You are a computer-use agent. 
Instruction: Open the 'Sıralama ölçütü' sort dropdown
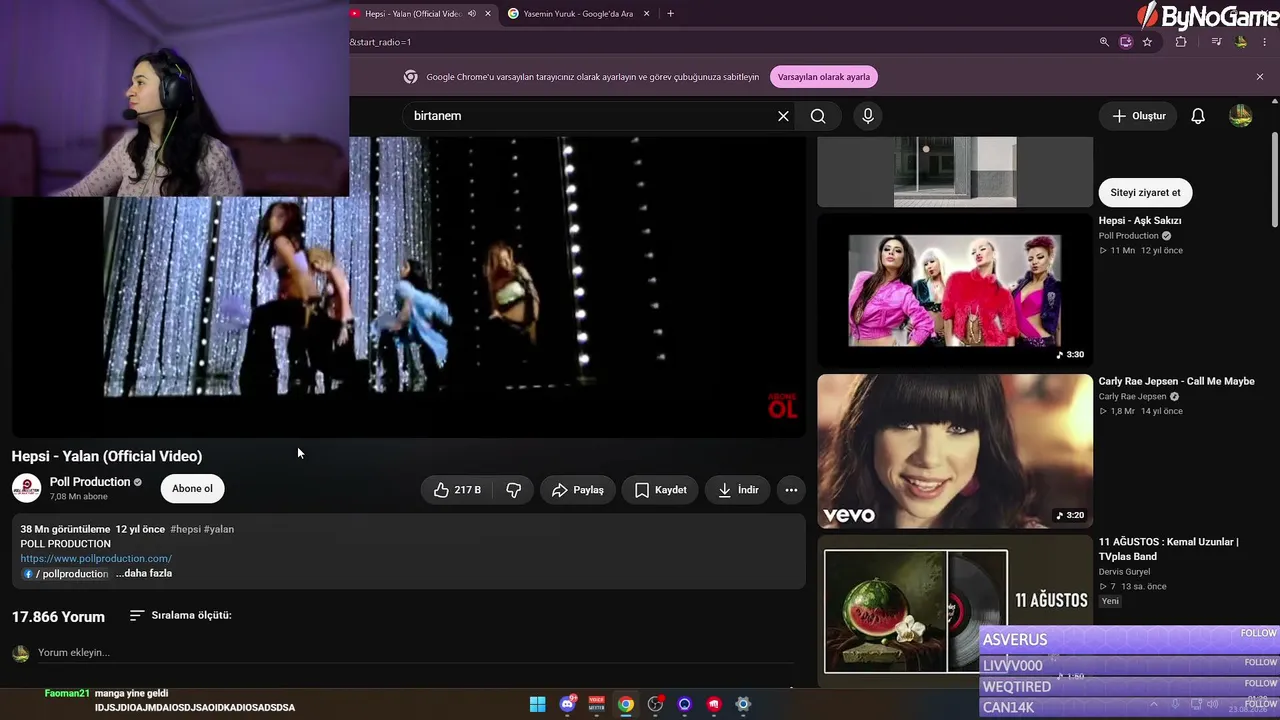181,615
